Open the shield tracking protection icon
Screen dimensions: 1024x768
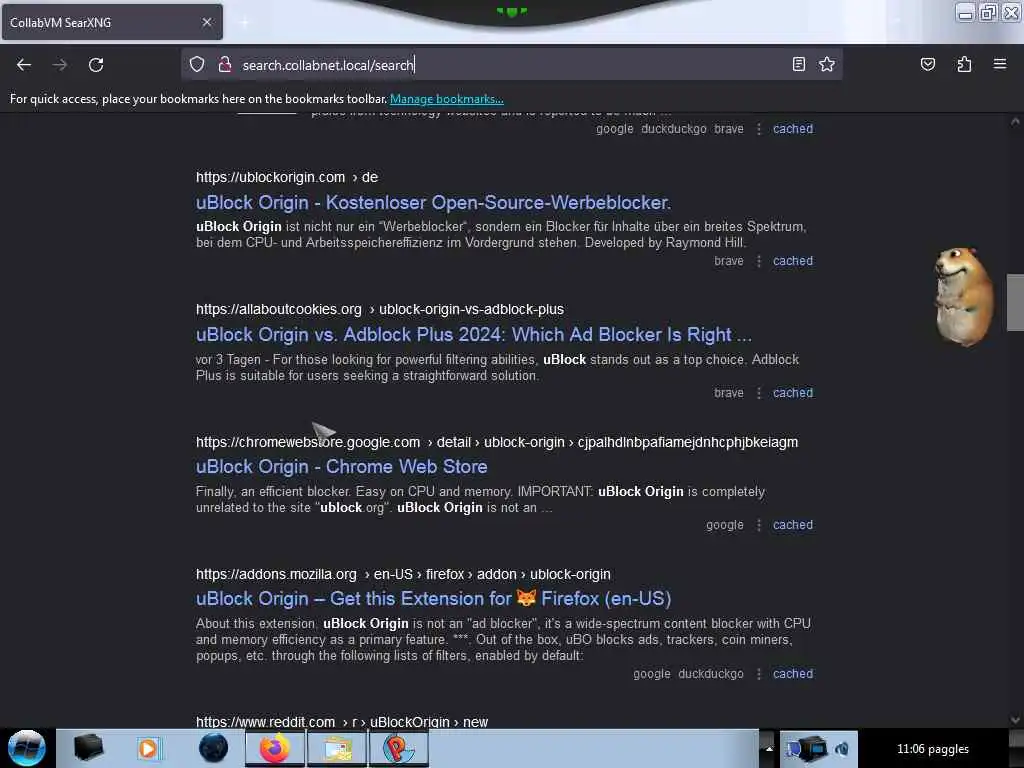[x=197, y=64]
